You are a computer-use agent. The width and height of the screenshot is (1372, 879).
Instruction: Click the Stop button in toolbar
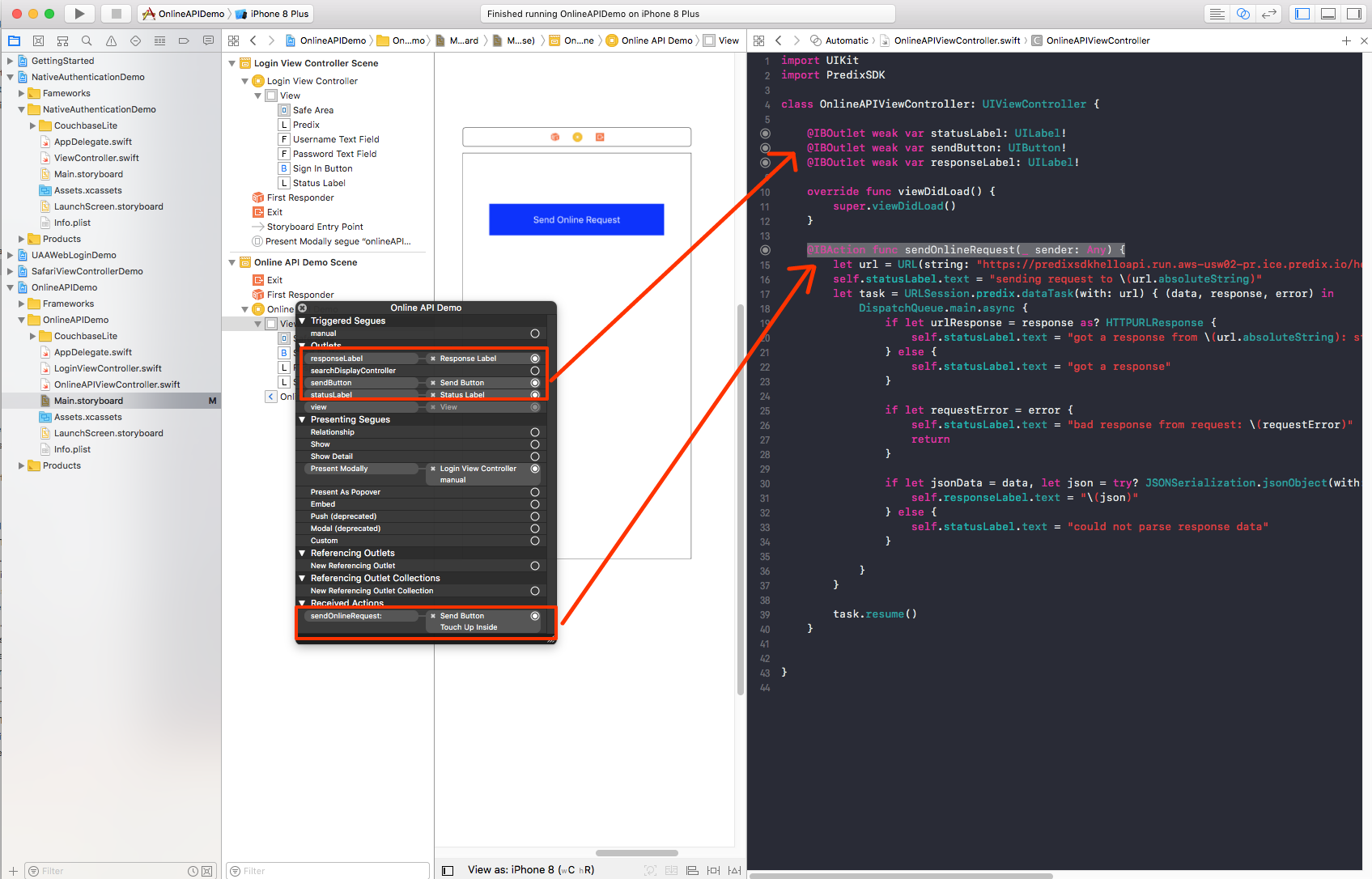116,14
